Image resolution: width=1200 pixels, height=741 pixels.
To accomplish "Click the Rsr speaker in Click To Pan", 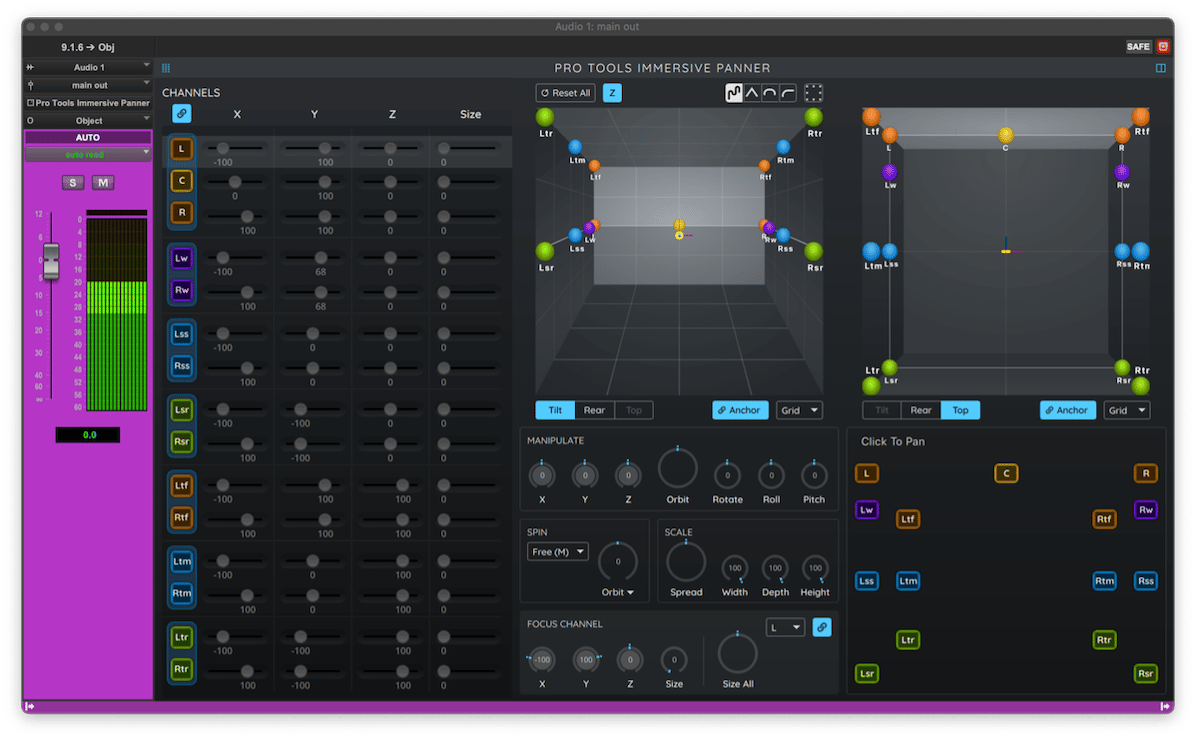I will [1146, 673].
